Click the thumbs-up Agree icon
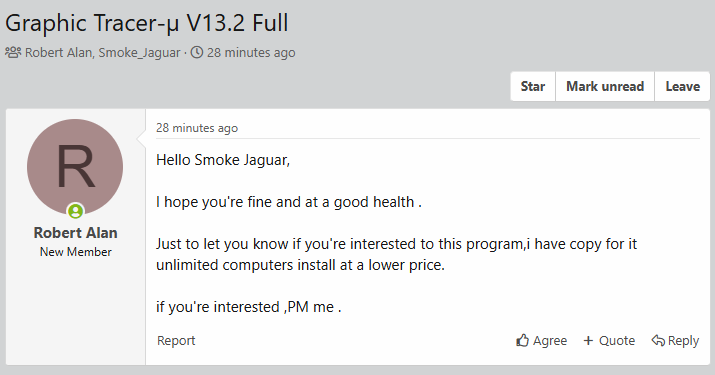Image resolution: width=715 pixels, height=375 pixels. (523, 340)
